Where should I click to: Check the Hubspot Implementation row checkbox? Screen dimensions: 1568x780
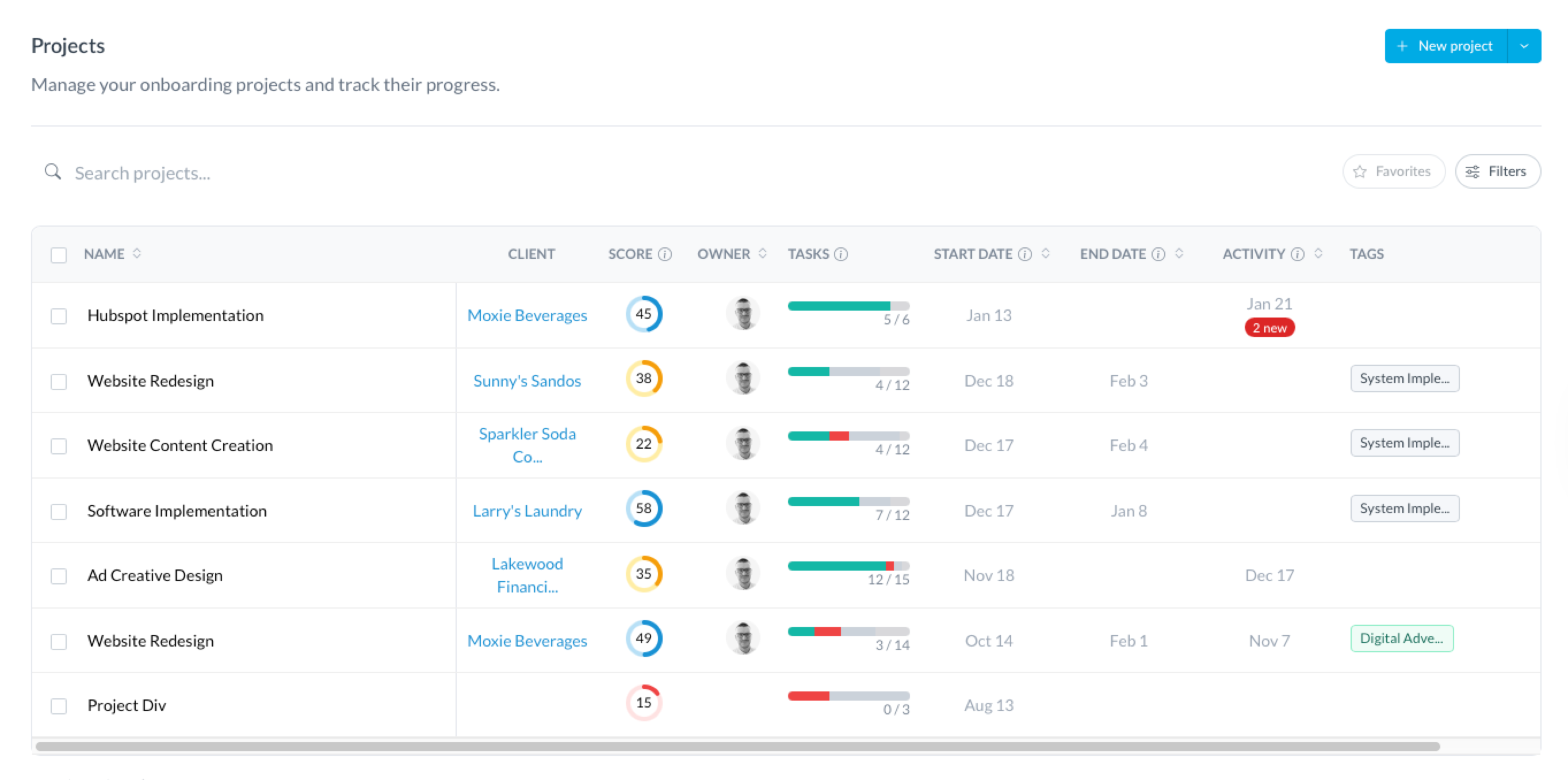coord(59,316)
